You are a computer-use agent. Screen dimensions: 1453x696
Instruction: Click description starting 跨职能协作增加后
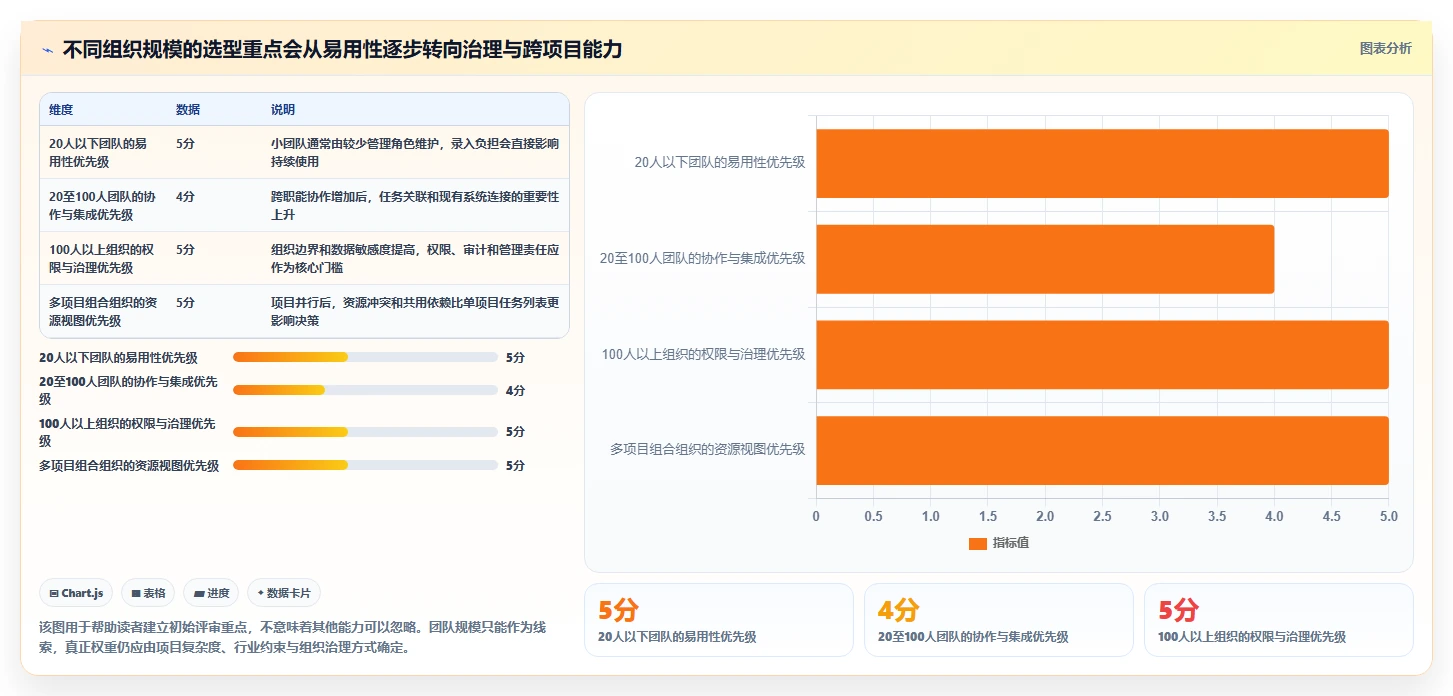(x=415, y=205)
